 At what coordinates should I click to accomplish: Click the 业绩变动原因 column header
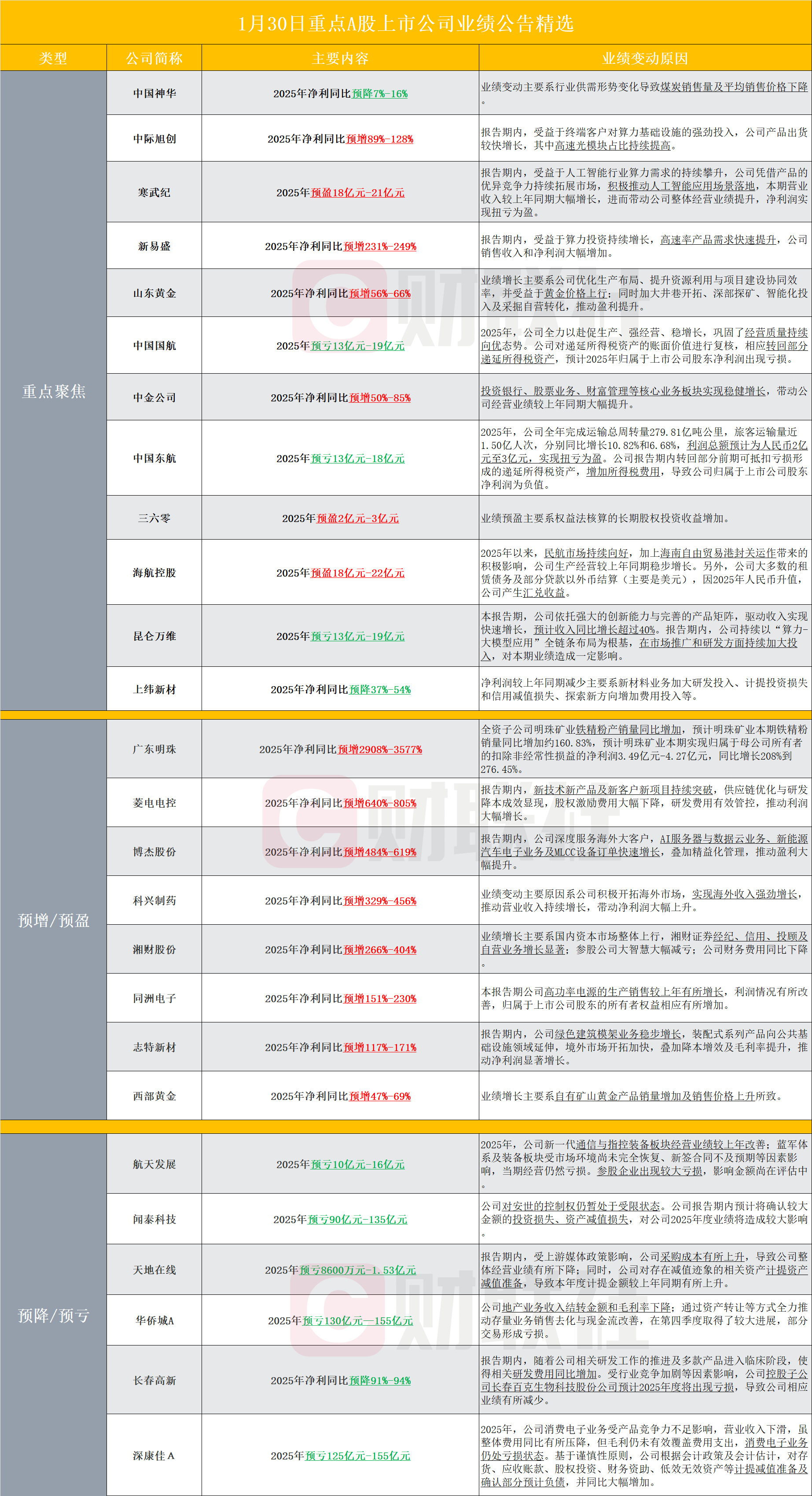(645, 58)
